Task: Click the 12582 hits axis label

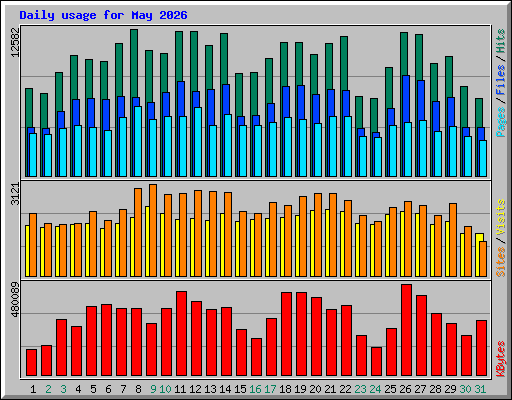Action: 15,42
